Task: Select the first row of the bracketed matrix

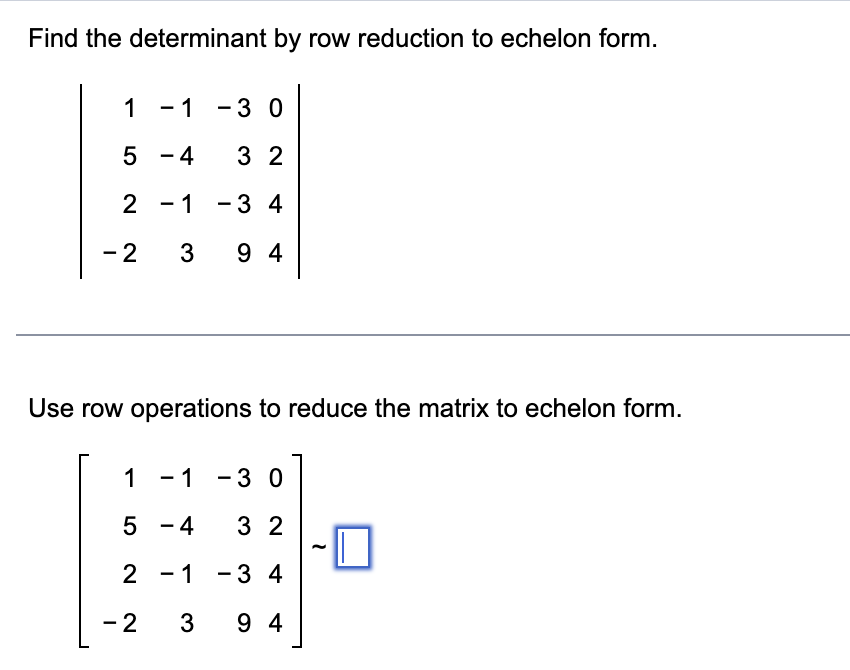Action: click(x=200, y=479)
